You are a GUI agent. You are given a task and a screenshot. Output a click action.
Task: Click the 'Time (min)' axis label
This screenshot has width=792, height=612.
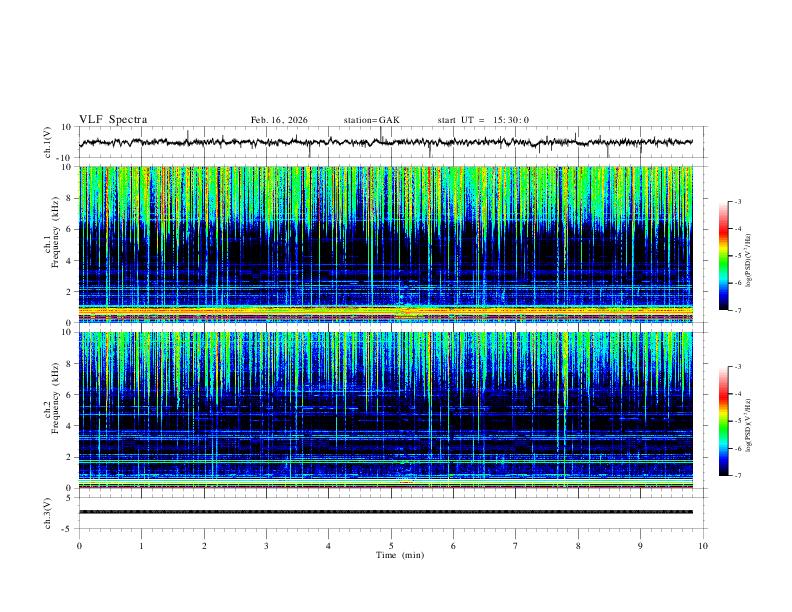click(400, 555)
